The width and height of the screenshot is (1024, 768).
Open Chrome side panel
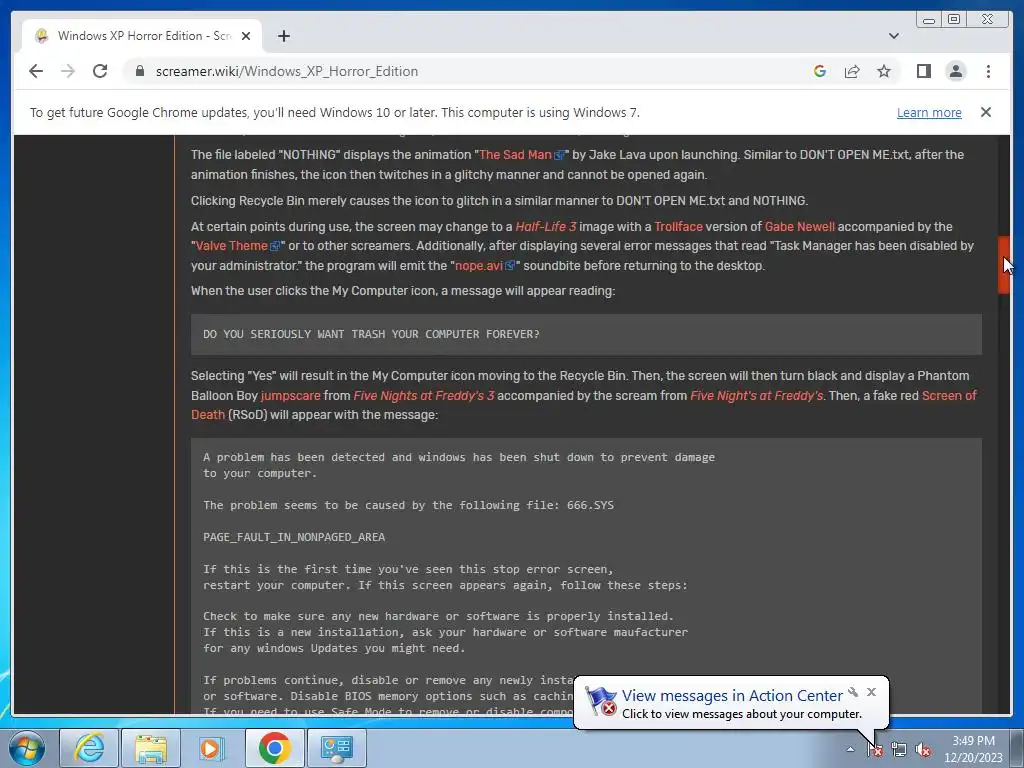pos(923,71)
